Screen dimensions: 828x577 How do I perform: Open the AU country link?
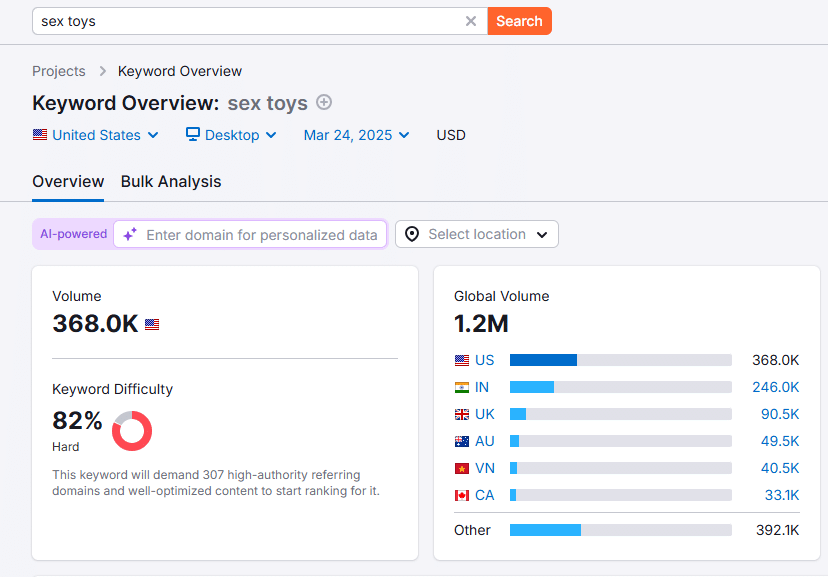click(x=485, y=441)
